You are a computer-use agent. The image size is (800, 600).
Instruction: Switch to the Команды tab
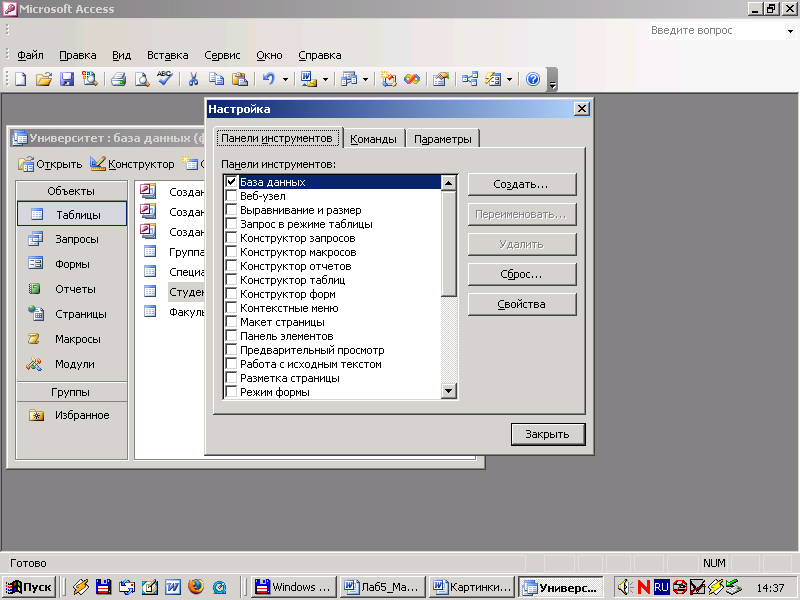point(373,139)
